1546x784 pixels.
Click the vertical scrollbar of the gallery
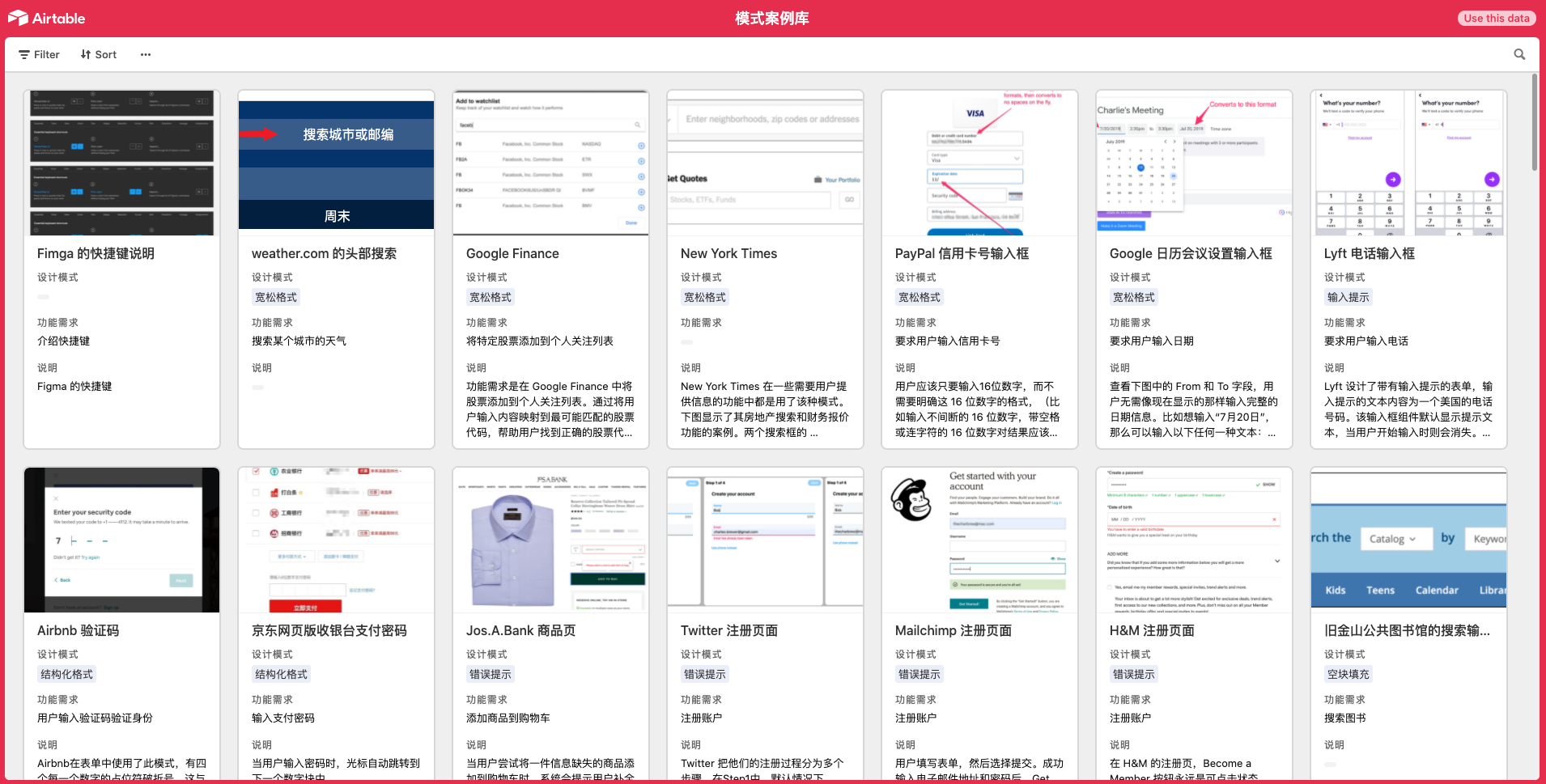pos(1534,121)
